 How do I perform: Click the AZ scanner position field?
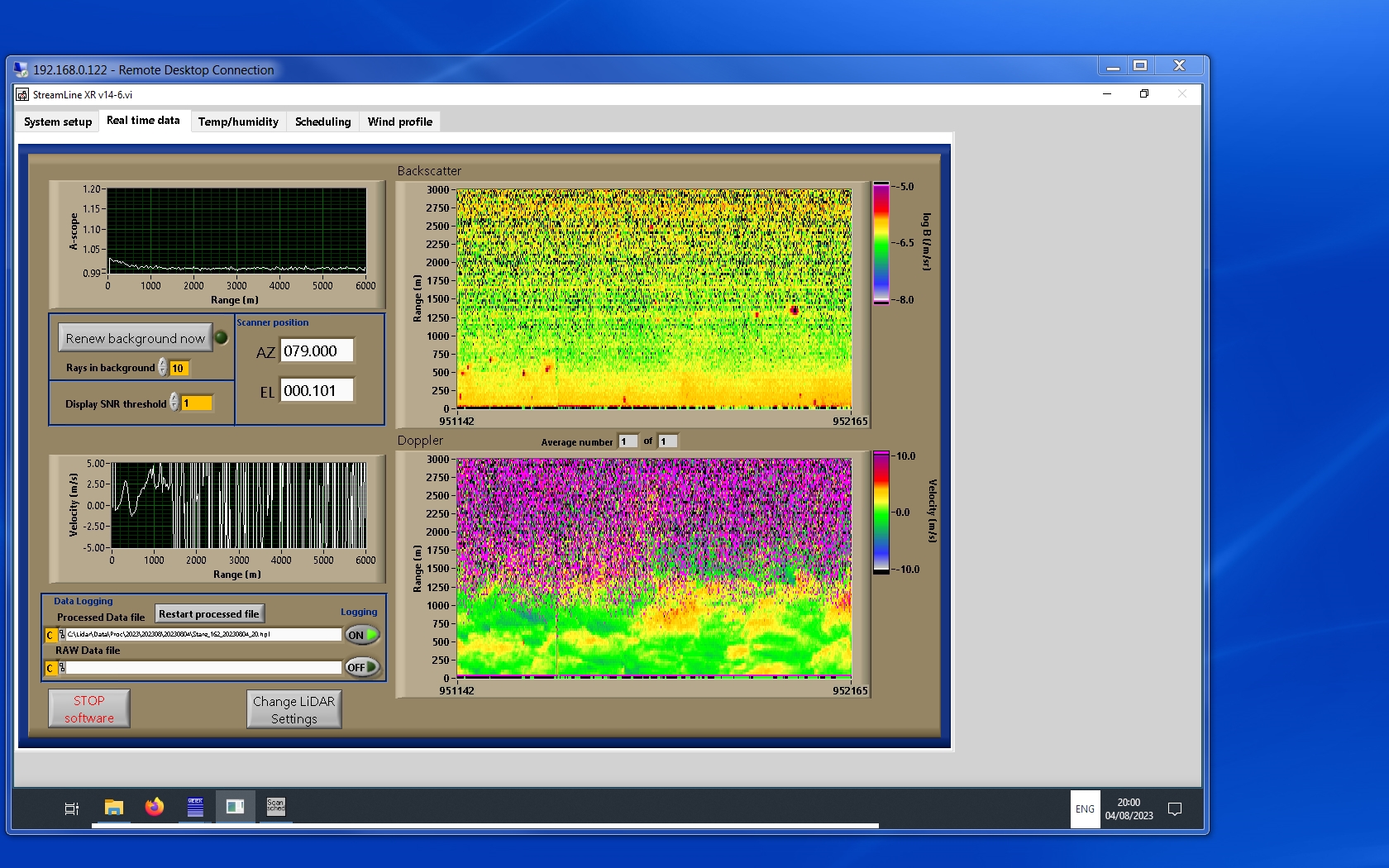(317, 351)
